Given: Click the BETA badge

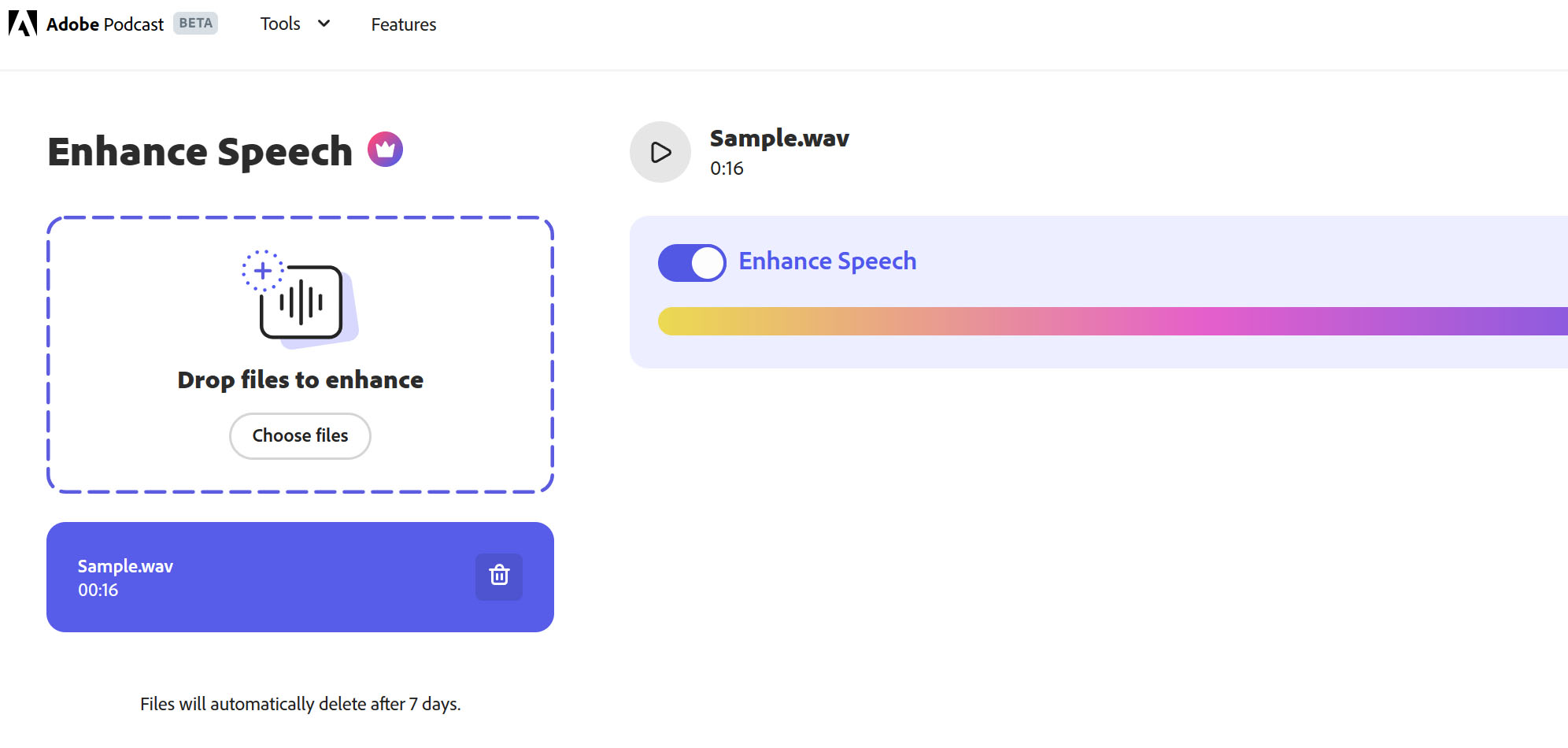Looking at the screenshot, I should 195,24.
